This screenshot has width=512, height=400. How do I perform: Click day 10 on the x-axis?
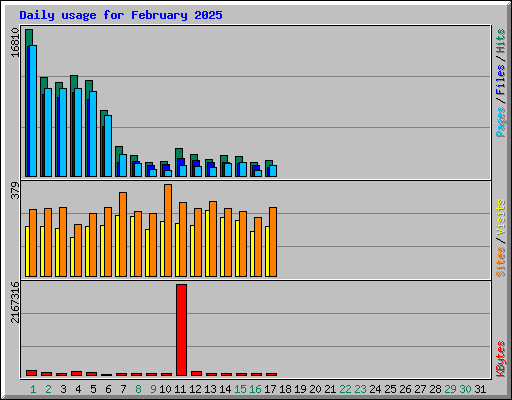[x=165, y=389]
